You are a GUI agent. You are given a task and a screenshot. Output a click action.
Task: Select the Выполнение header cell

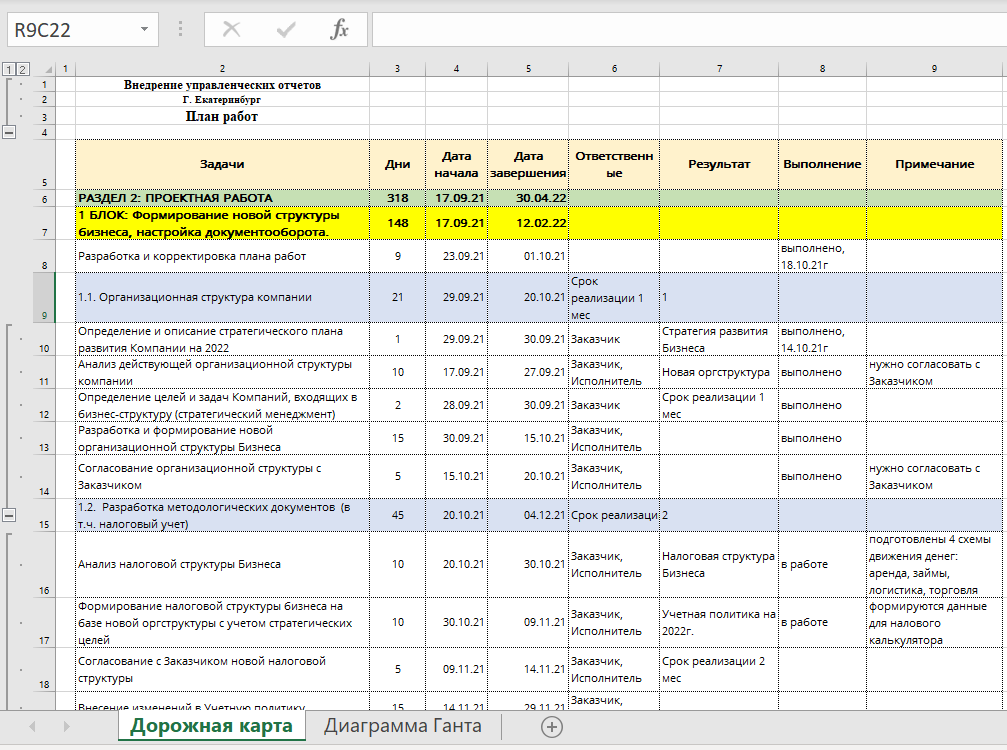(823, 164)
